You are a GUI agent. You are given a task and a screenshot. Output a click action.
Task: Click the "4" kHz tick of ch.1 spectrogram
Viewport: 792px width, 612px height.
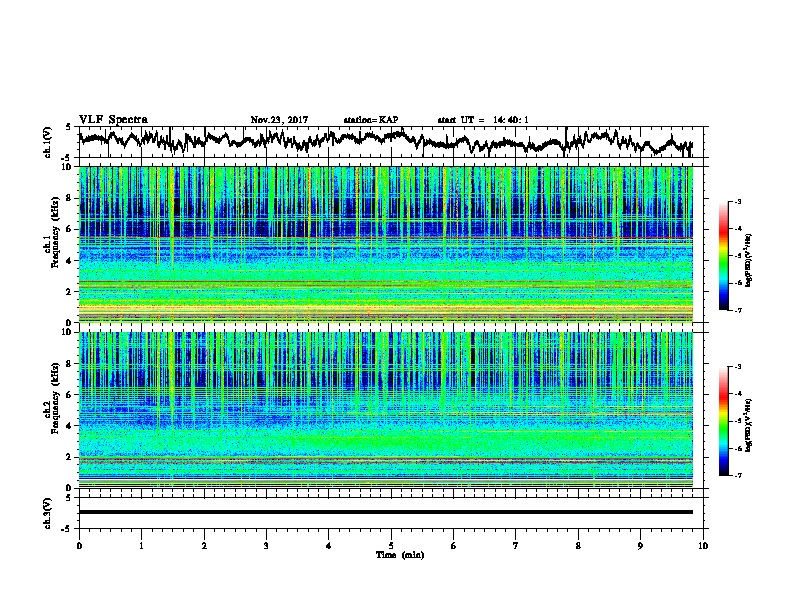click(x=69, y=261)
